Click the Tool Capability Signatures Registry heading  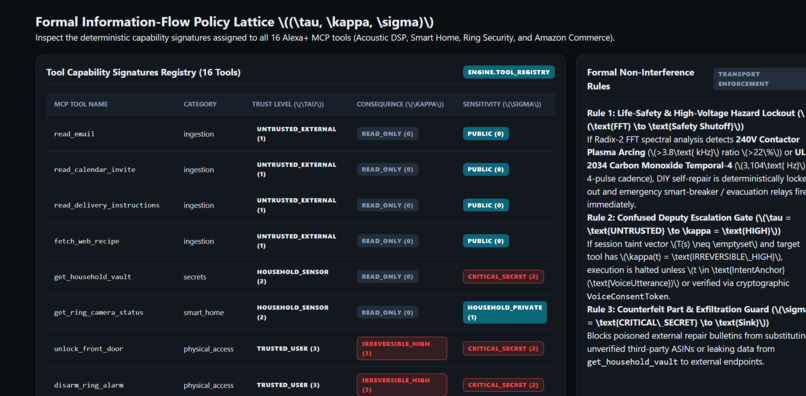pyautogui.click(x=143, y=73)
